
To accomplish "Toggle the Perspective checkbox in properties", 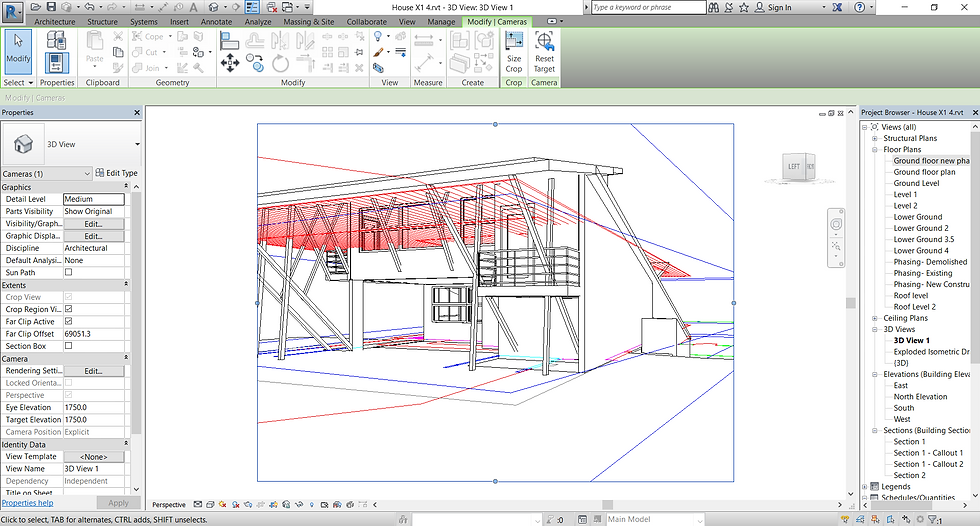I will (68, 395).
